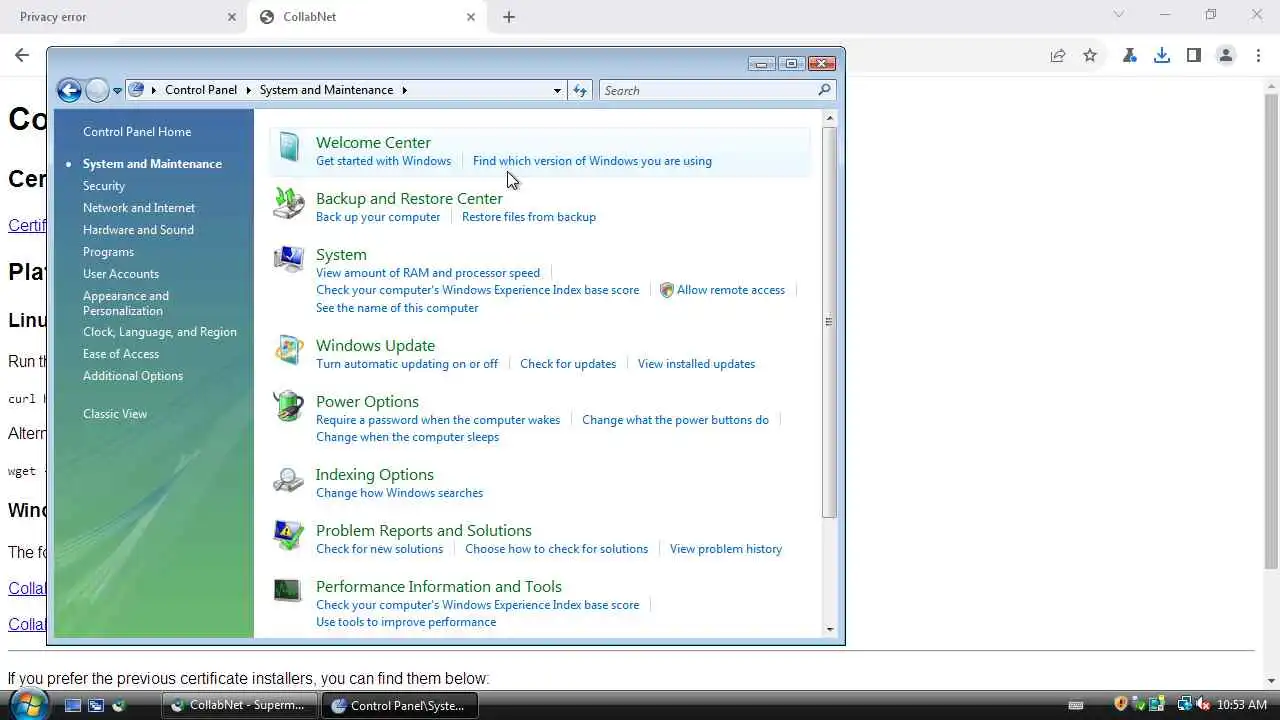Bookmark the page with the star icon

(1090, 56)
